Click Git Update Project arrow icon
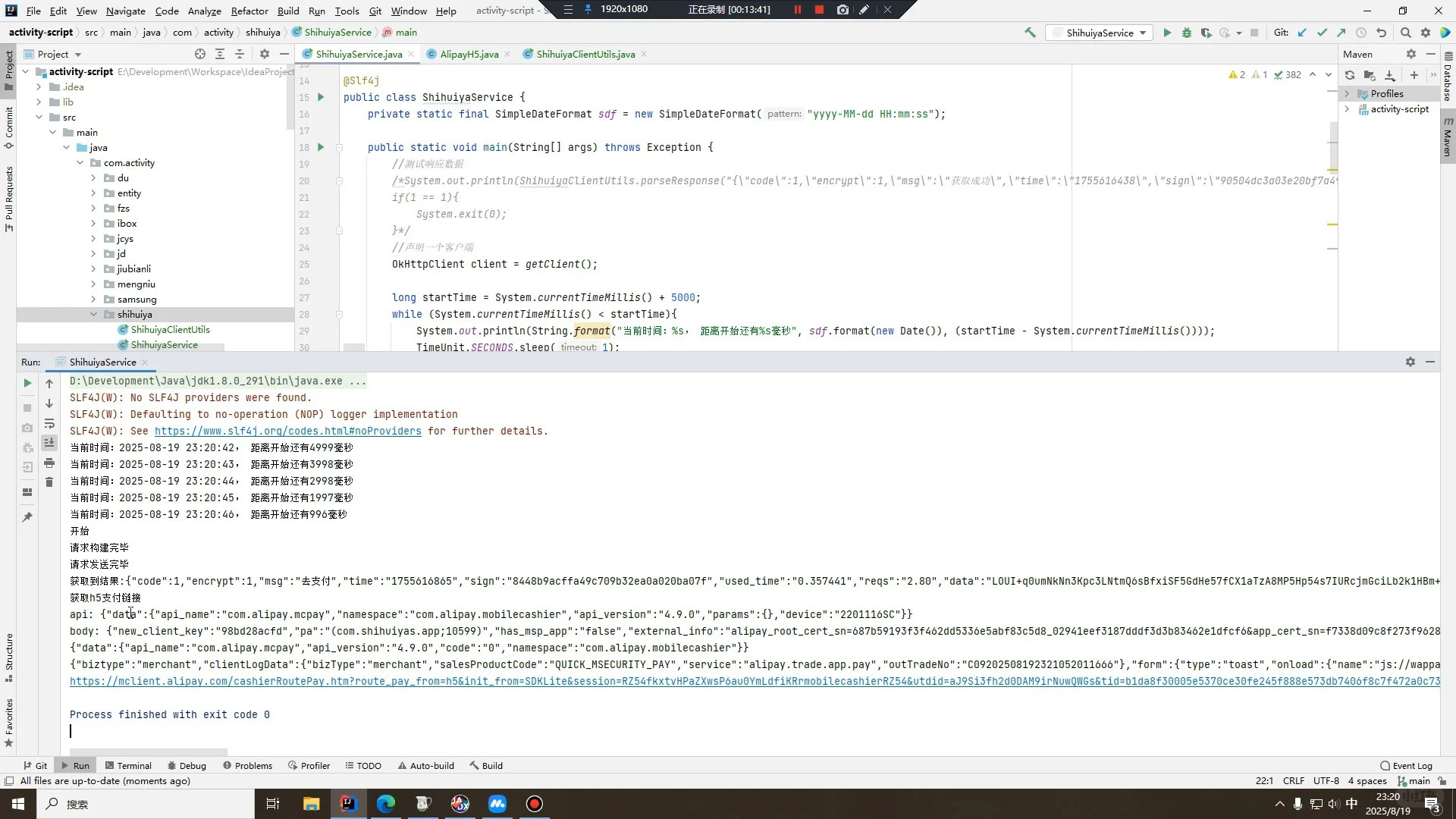The width and height of the screenshot is (1456, 819). click(1302, 33)
